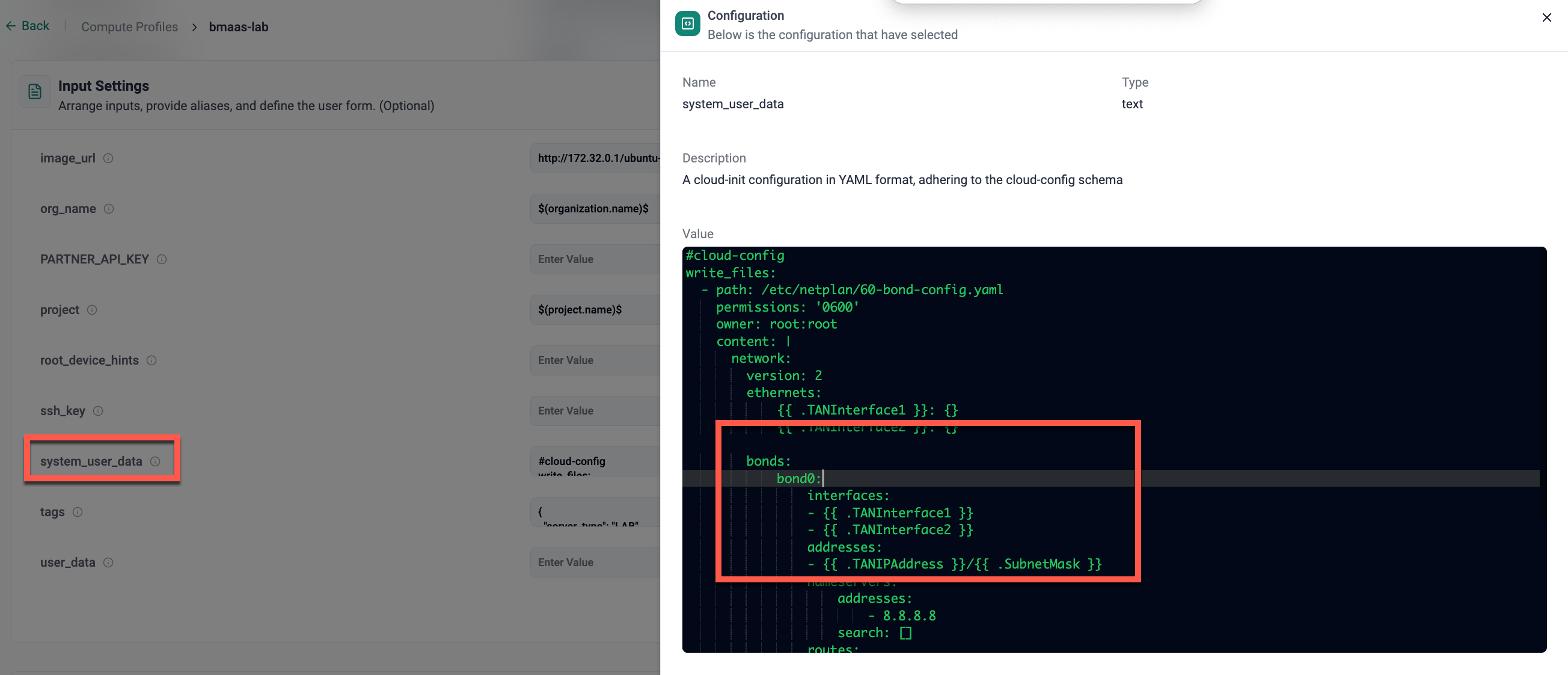Click the '- 8.8.8.8' nameserver line
The width and height of the screenshot is (1568, 675).
coord(902,616)
